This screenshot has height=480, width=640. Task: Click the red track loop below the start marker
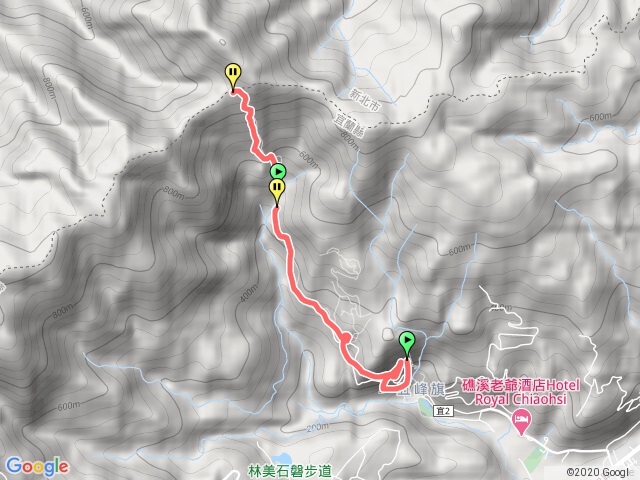[x=394, y=378]
